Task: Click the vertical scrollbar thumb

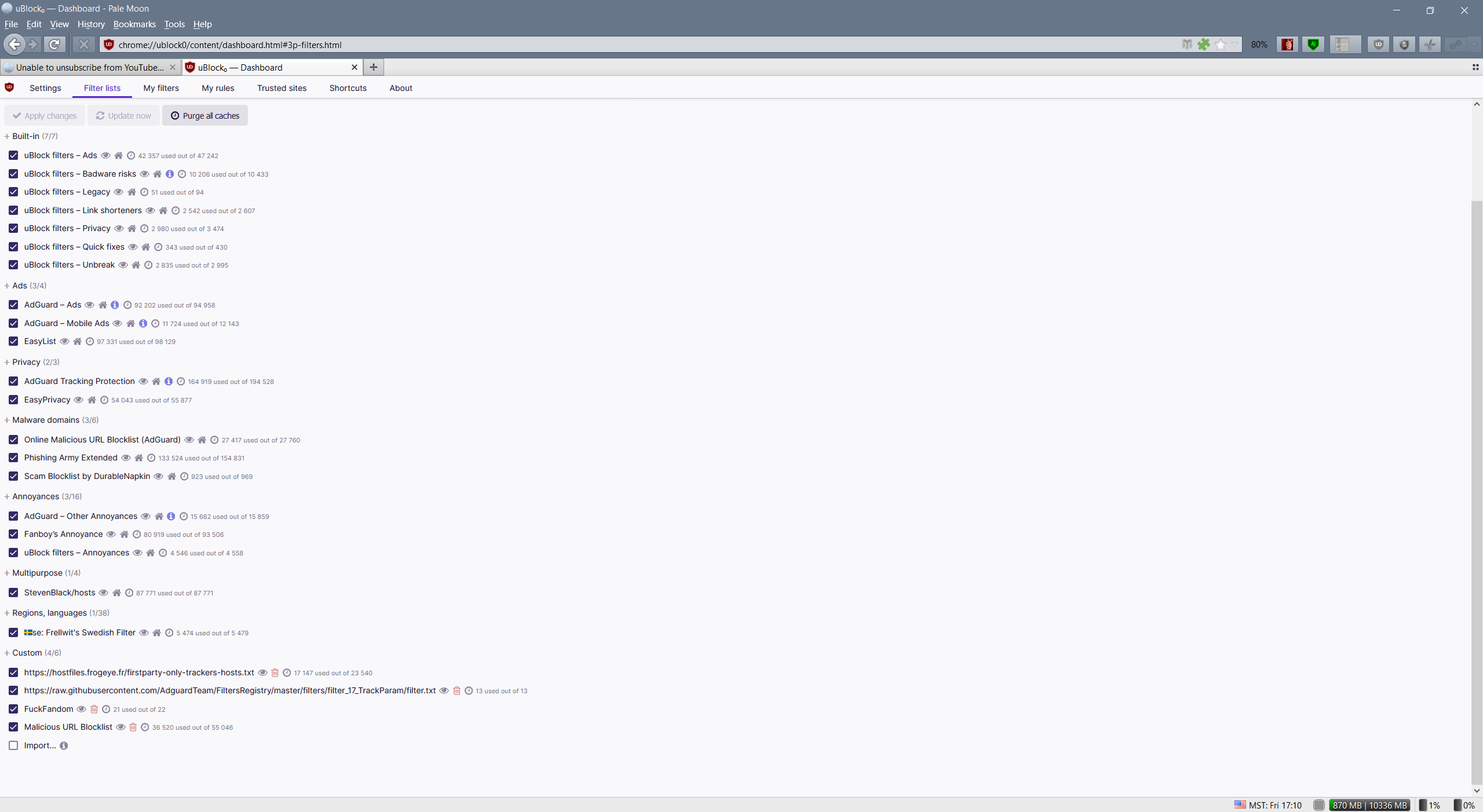Action: (x=1477, y=492)
